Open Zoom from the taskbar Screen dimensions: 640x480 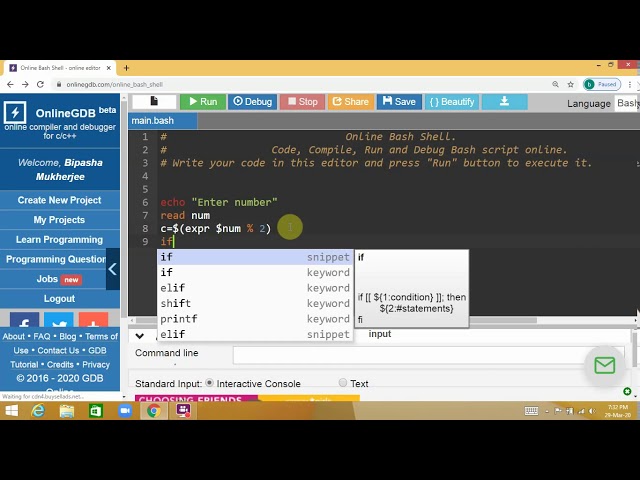pyautogui.click(x=125, y=411)
